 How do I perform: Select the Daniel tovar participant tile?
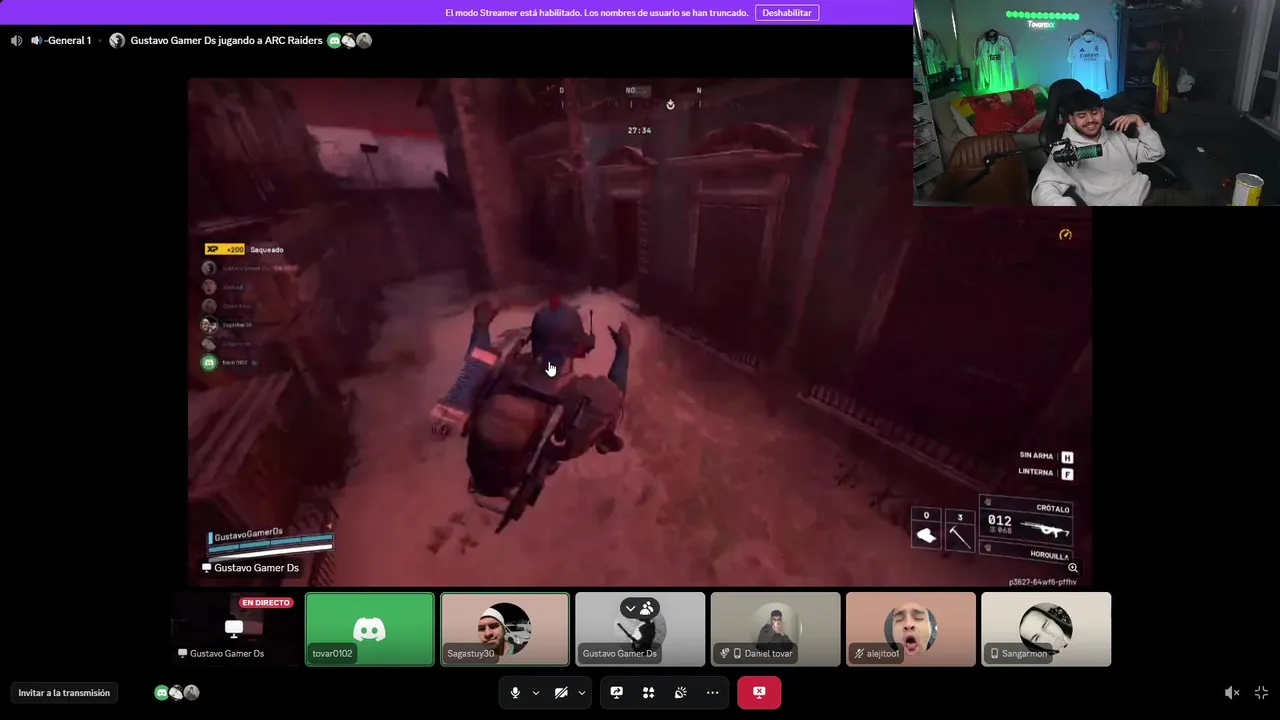click(x=775, y=629)
